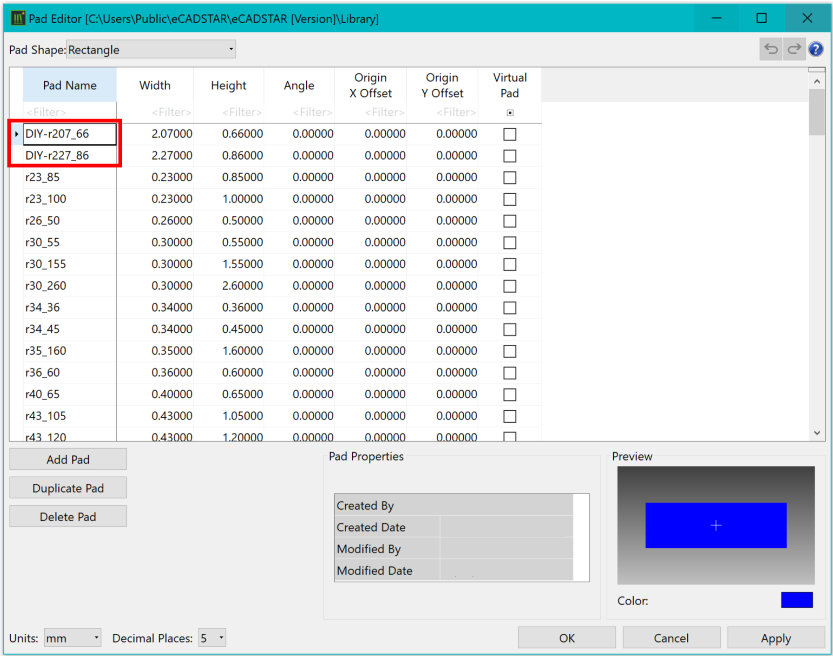
Task: Sort by Origin Y Offset column header
Action: (x=442, y=85)
